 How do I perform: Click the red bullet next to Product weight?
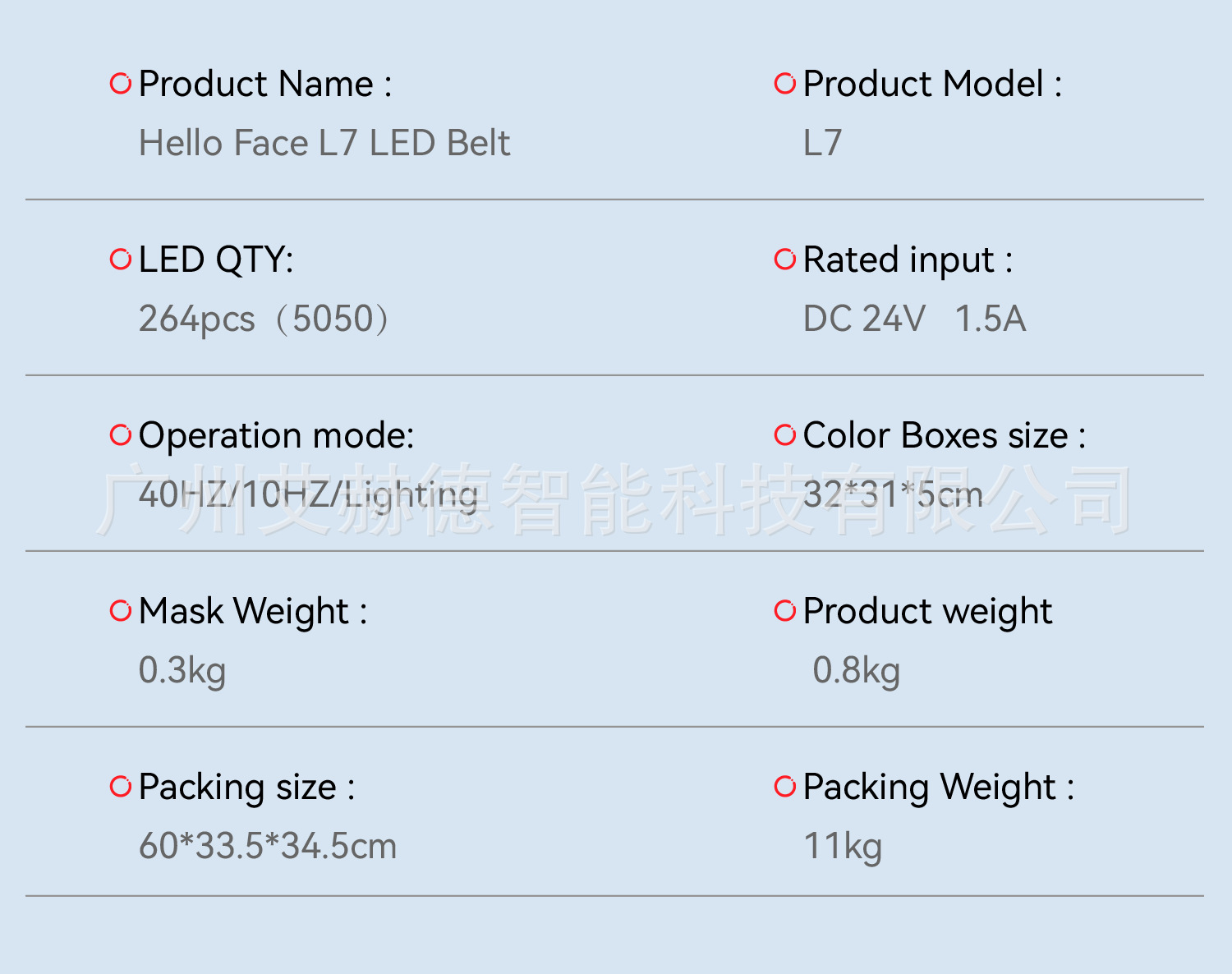(x=785, y=611)
